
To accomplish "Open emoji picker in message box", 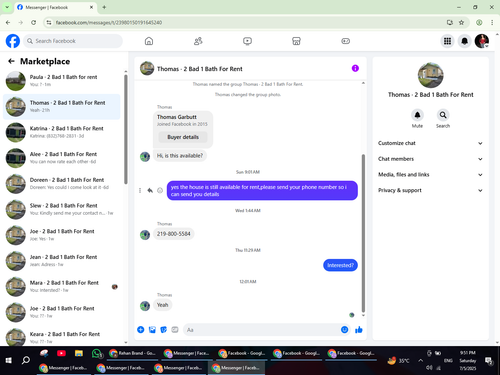I will 344,330.
